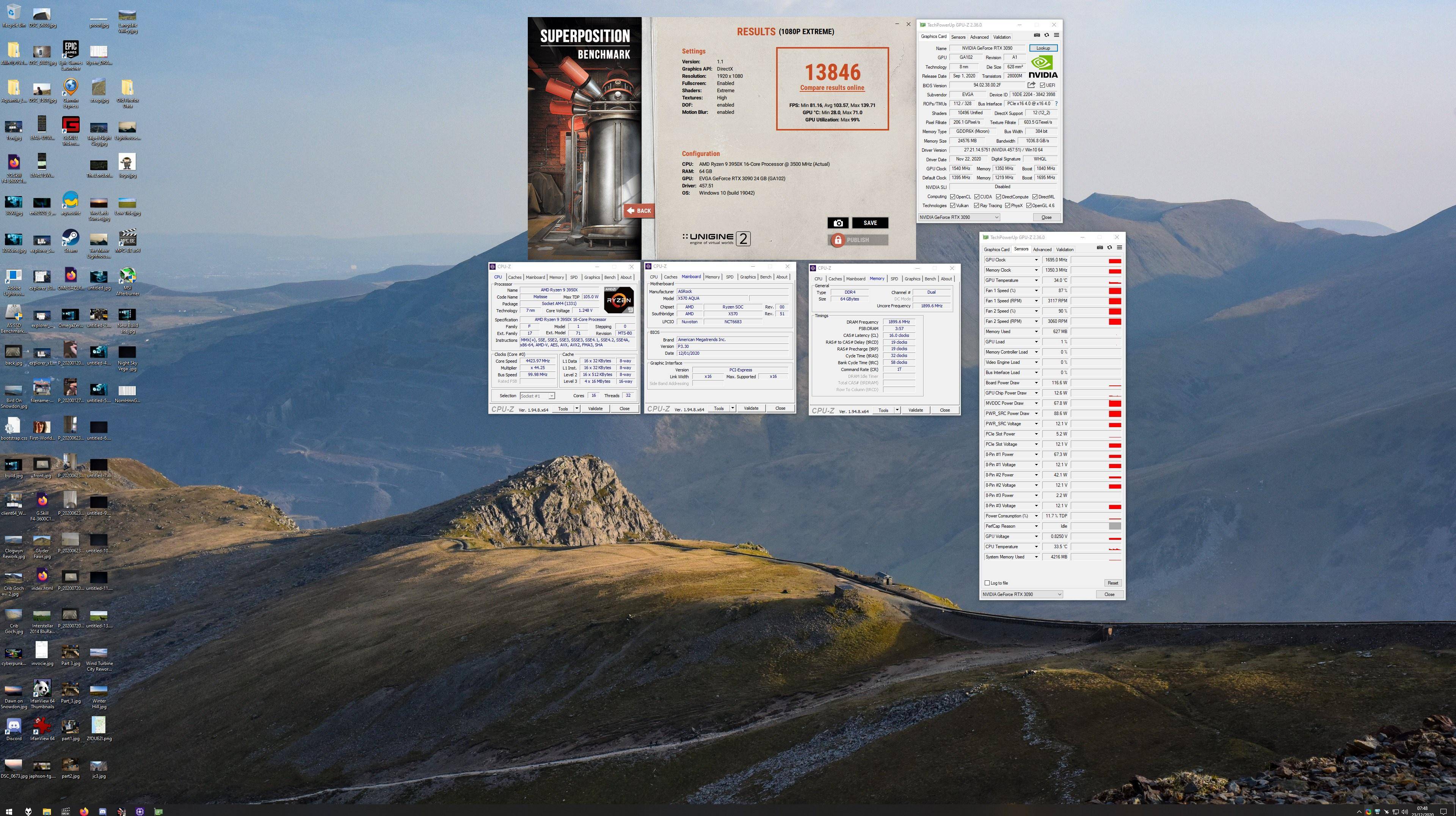Open GPU selector dropdown in GPU-Z Sensors window
1456x816 pixels.
(1022, 594)
